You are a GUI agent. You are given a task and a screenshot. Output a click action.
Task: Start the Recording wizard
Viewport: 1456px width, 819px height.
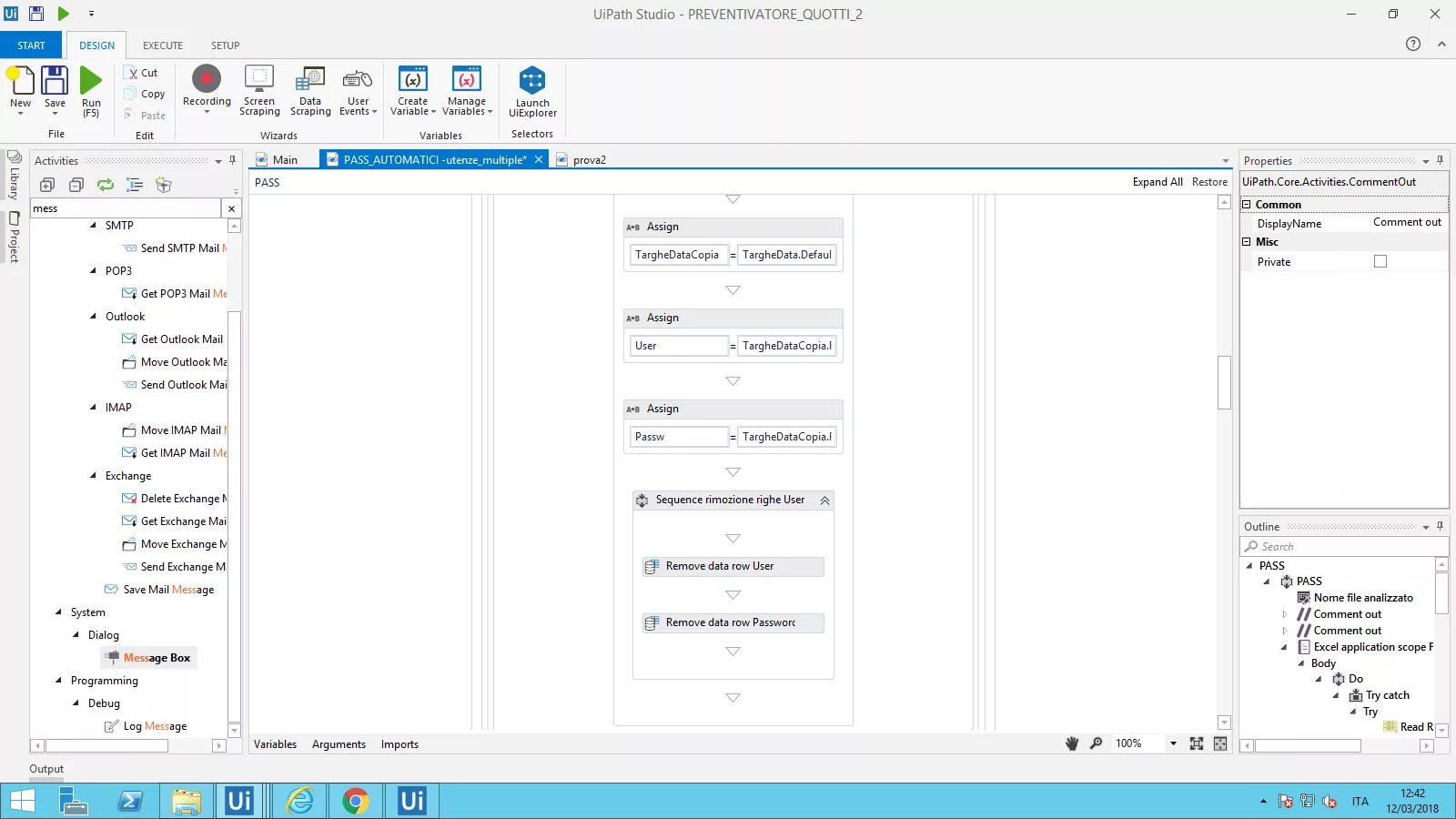207,89
